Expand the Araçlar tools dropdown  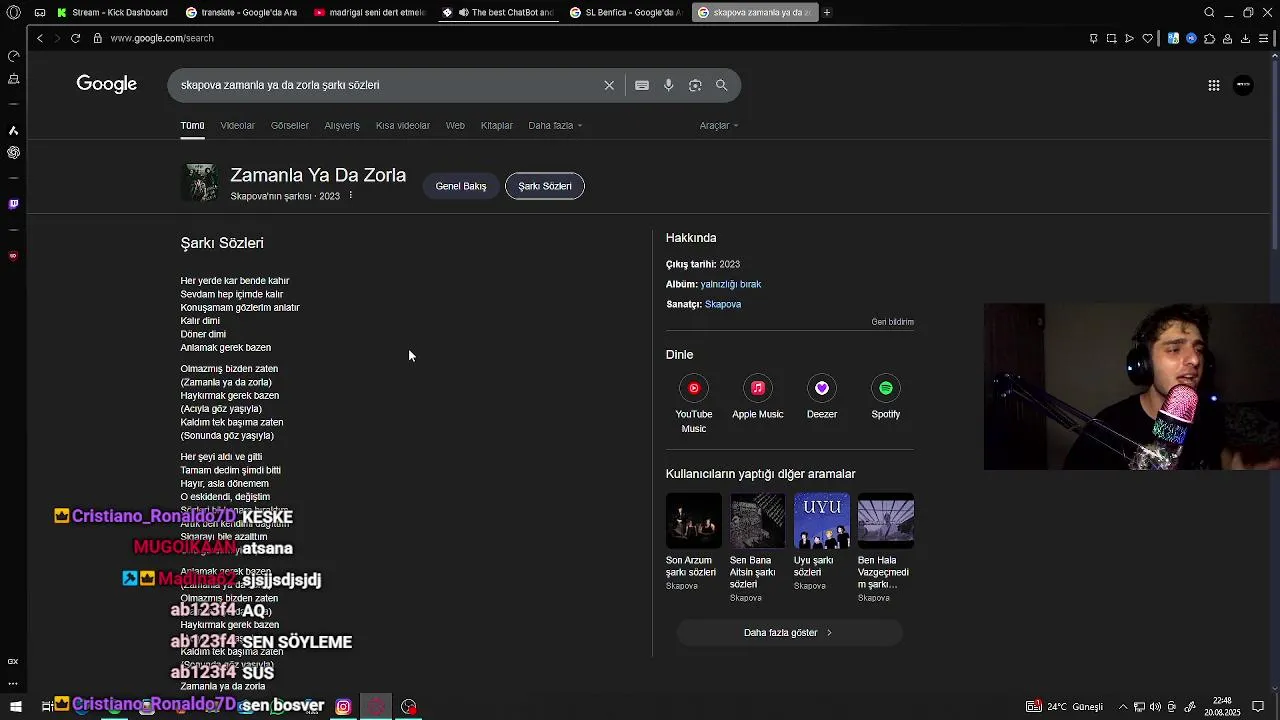click(719, 125)
